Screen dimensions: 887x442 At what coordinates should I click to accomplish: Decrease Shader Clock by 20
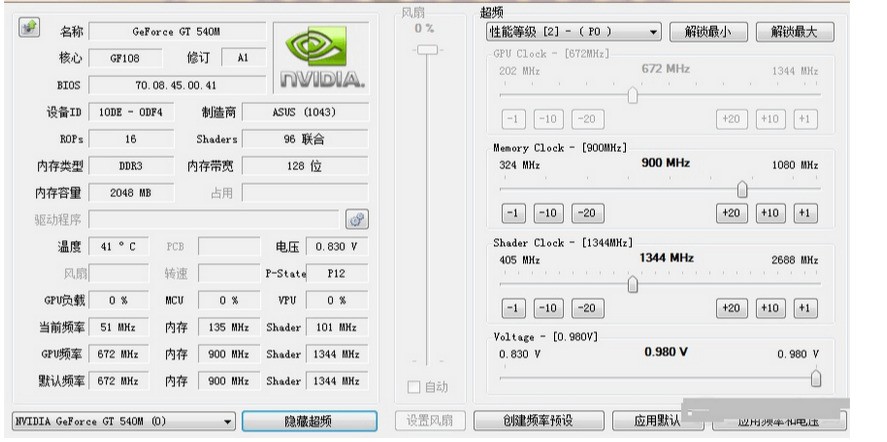tap(587, 308)
